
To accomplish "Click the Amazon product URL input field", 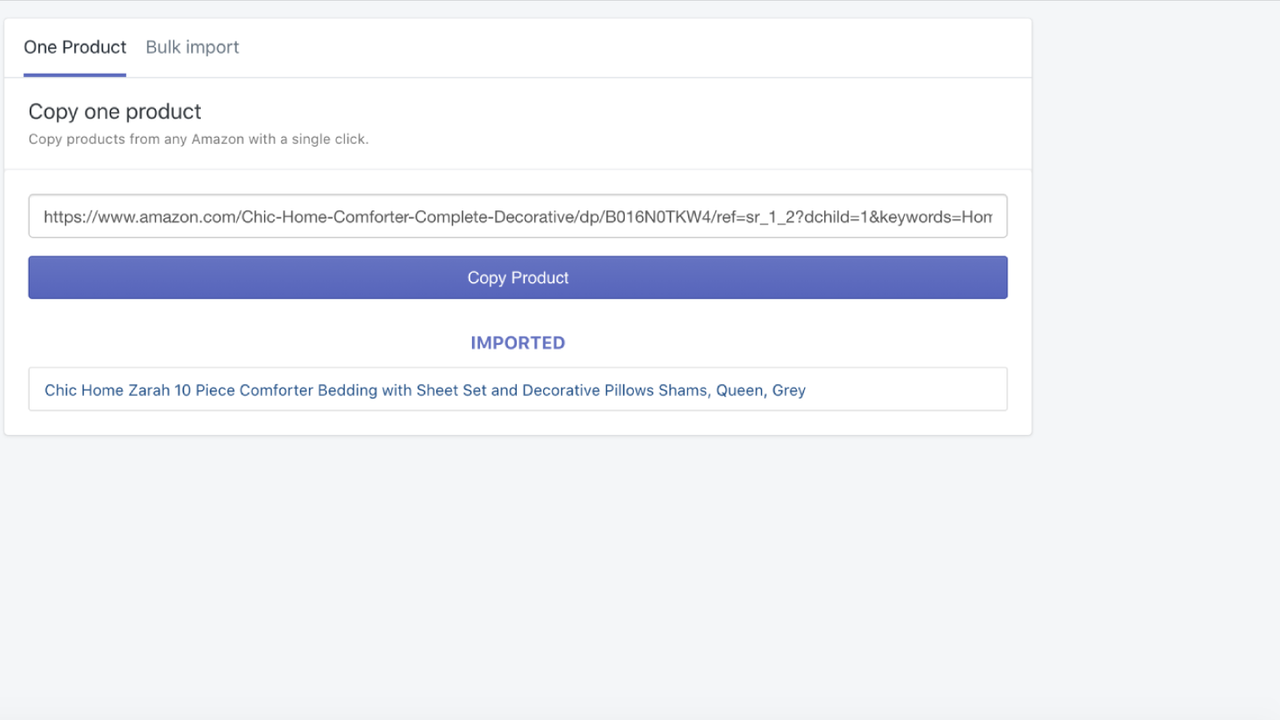I will click(517, 216).
